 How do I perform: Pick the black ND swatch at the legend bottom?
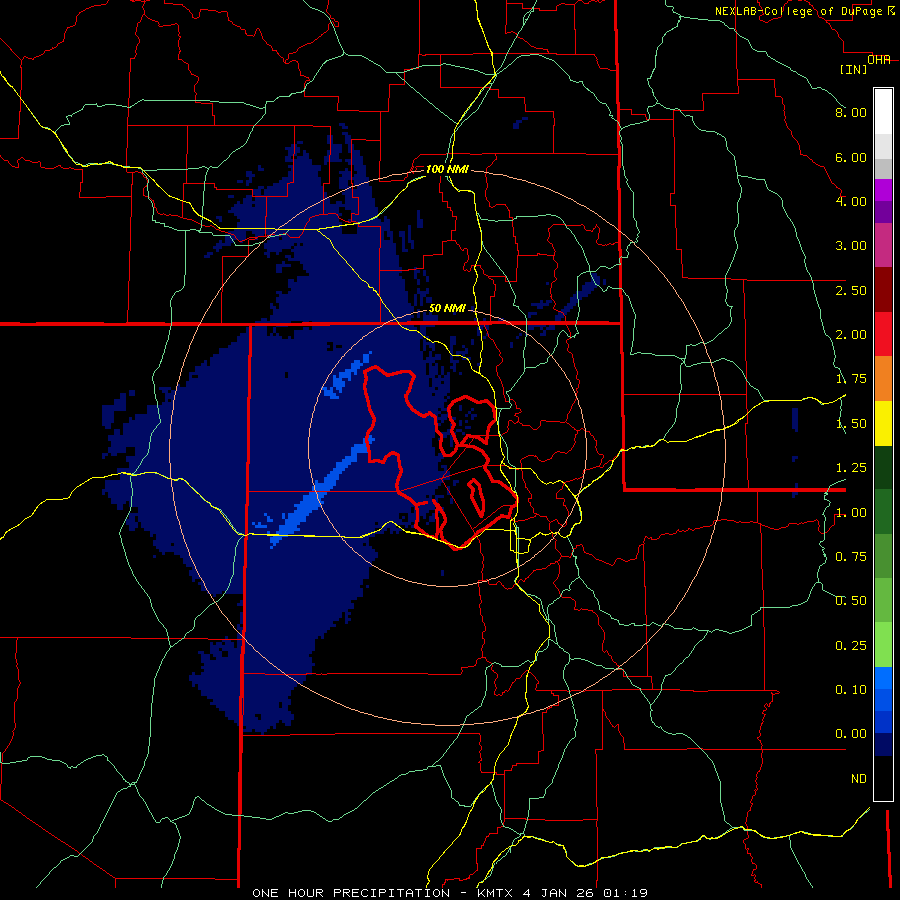[883, 778]
